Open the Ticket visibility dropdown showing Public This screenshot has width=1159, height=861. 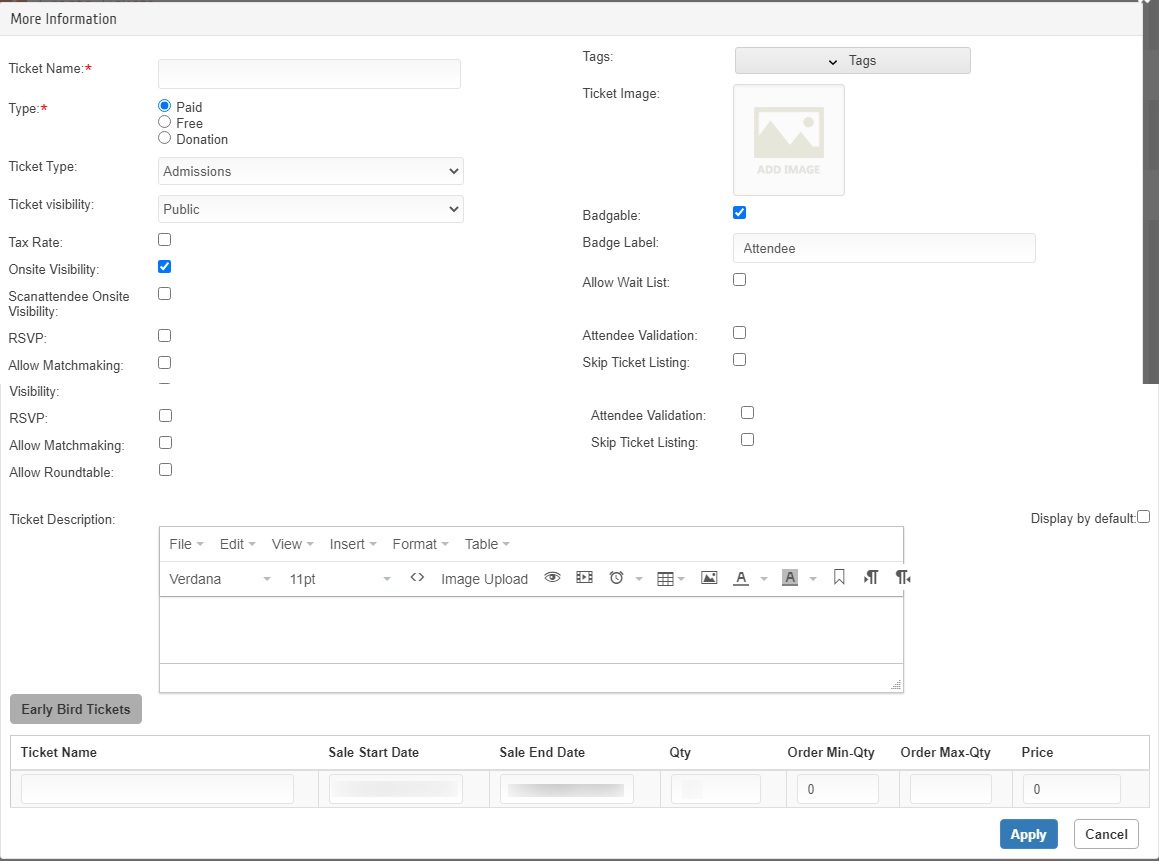pos(310,209)
